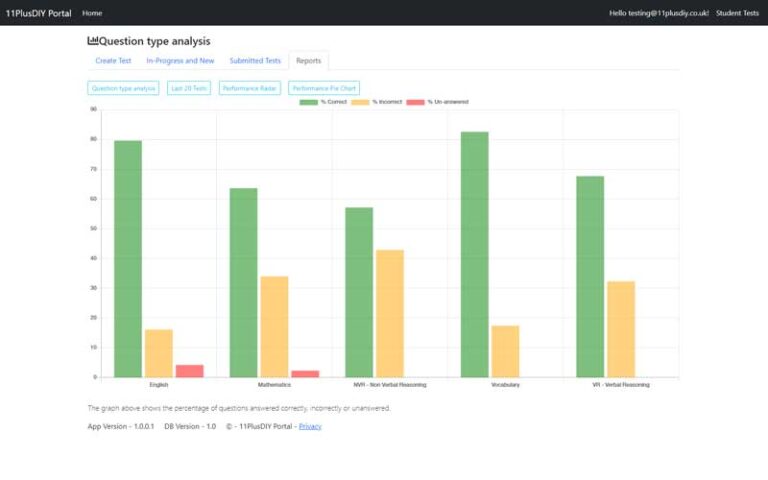Open the Hello testing@11plusdiy.co.uk account link
The width and height of the screenshot is (768, 480).
[658, 13]
